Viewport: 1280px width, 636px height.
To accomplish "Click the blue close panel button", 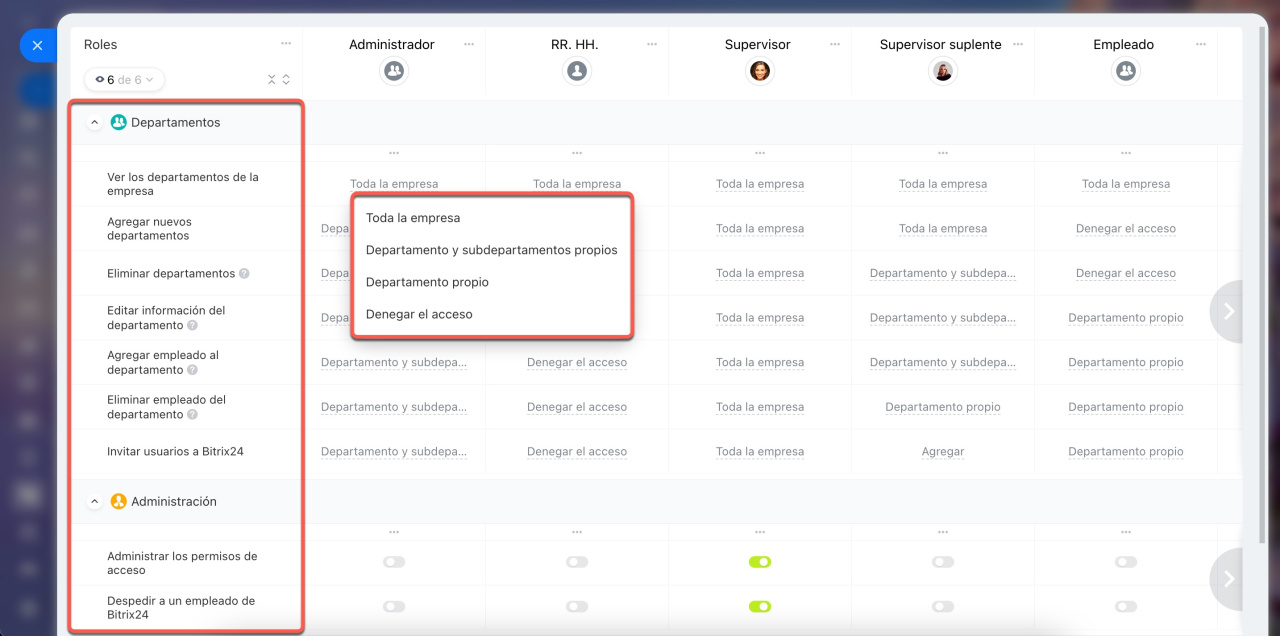I will click(37, 46).
